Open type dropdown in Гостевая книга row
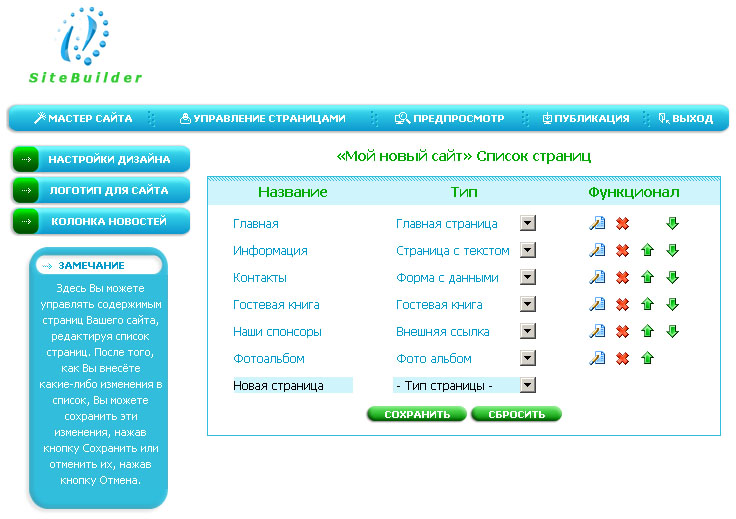Viewport: 736px width, 519px height. [528, 304]
